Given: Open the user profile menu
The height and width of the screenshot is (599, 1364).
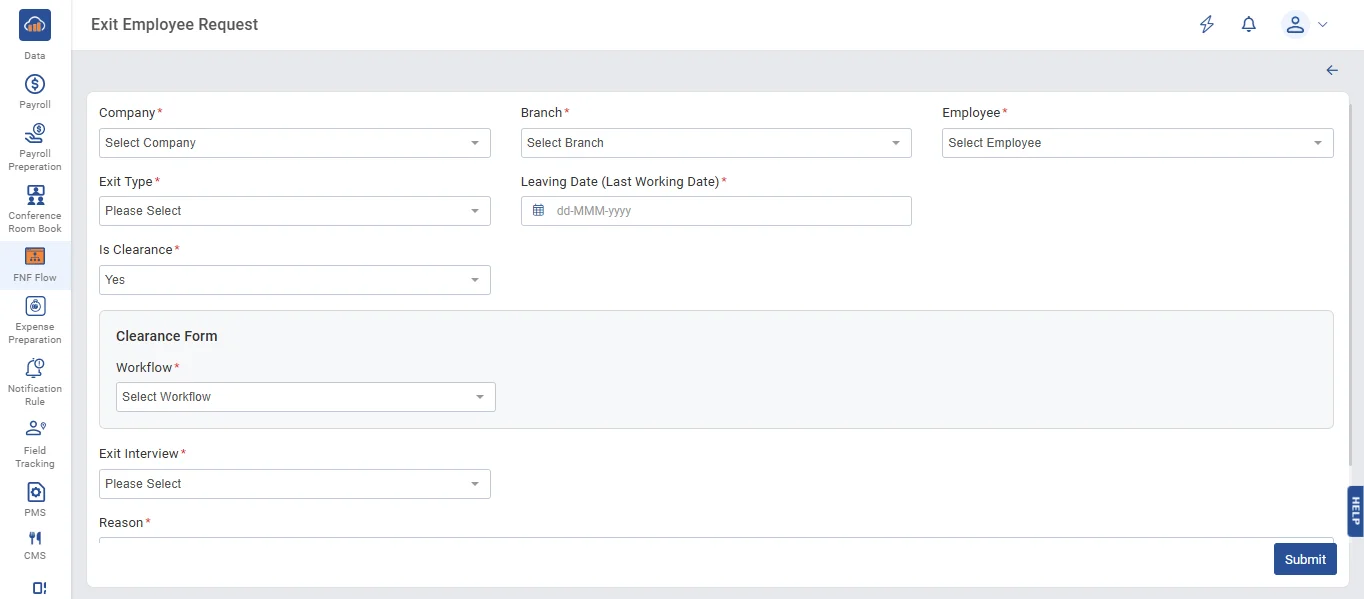Looking at the screenshot, I should pyautogui.click(x=1304, y=25).
